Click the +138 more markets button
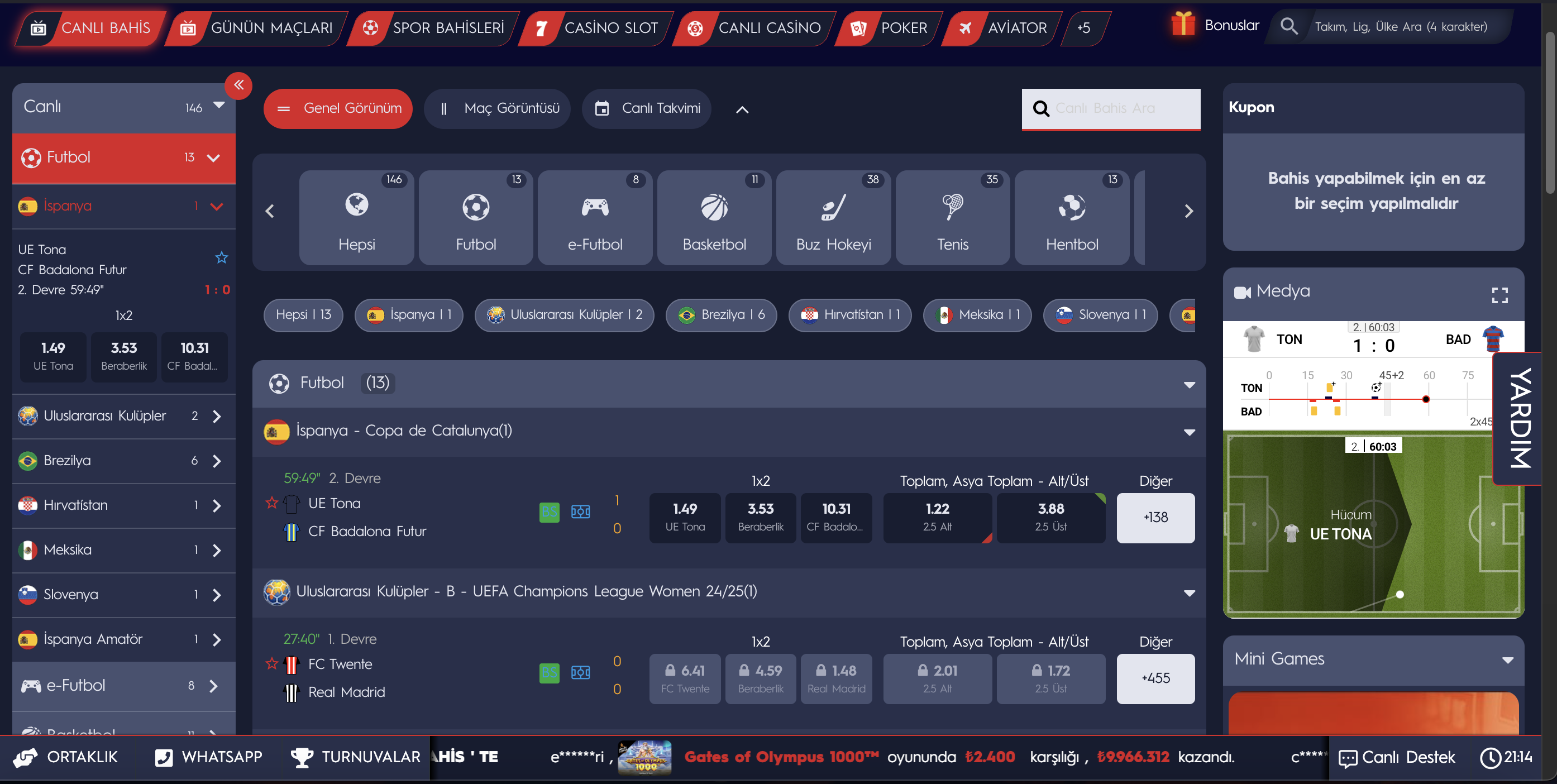The width and height of the screenshot is (1557, 784). pos(1155,518)
